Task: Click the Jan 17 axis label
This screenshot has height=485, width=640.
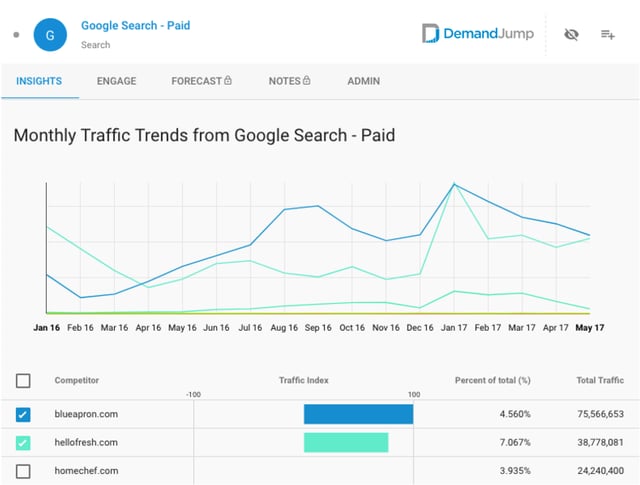Action: 454,327
